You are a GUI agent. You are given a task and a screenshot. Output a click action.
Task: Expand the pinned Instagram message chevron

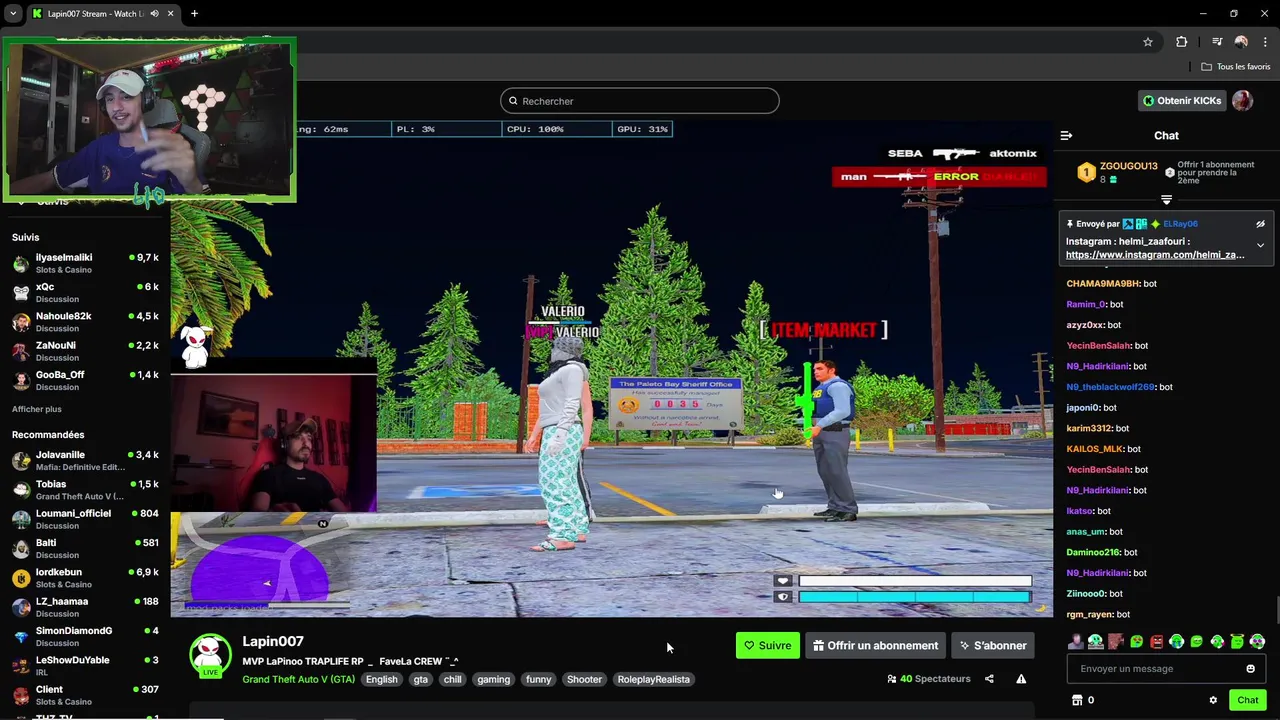click(x=1260, y=245)
